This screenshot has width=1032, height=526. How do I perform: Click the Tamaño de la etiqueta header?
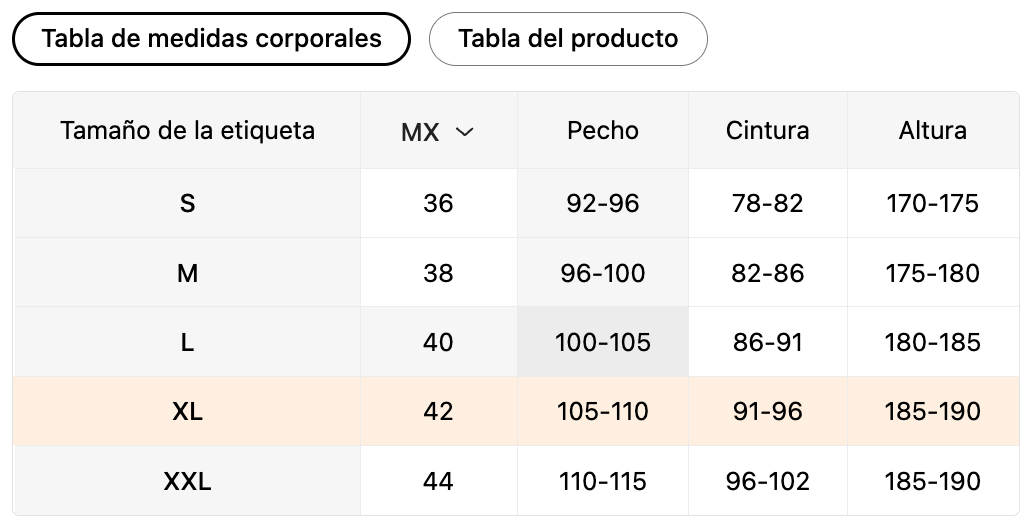tap(187, 131)
